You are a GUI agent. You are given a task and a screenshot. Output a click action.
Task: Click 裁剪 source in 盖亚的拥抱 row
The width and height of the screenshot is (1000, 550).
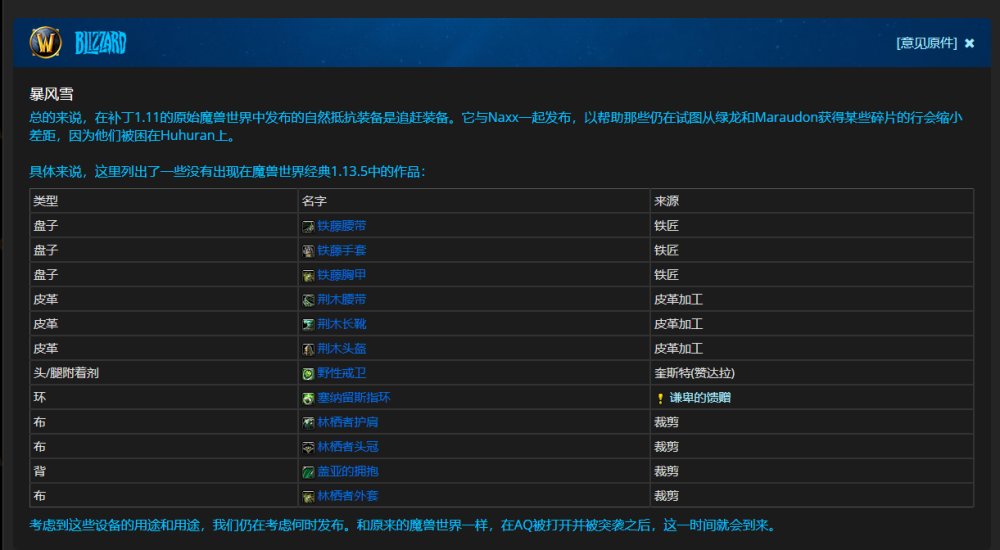(666, 471)
